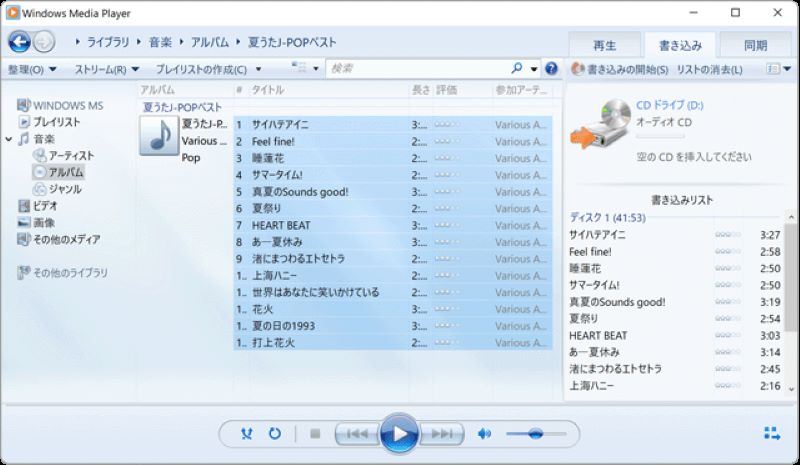800x465 pixels.
Task: Skip to next track
Action: click(x=441, y=434)
